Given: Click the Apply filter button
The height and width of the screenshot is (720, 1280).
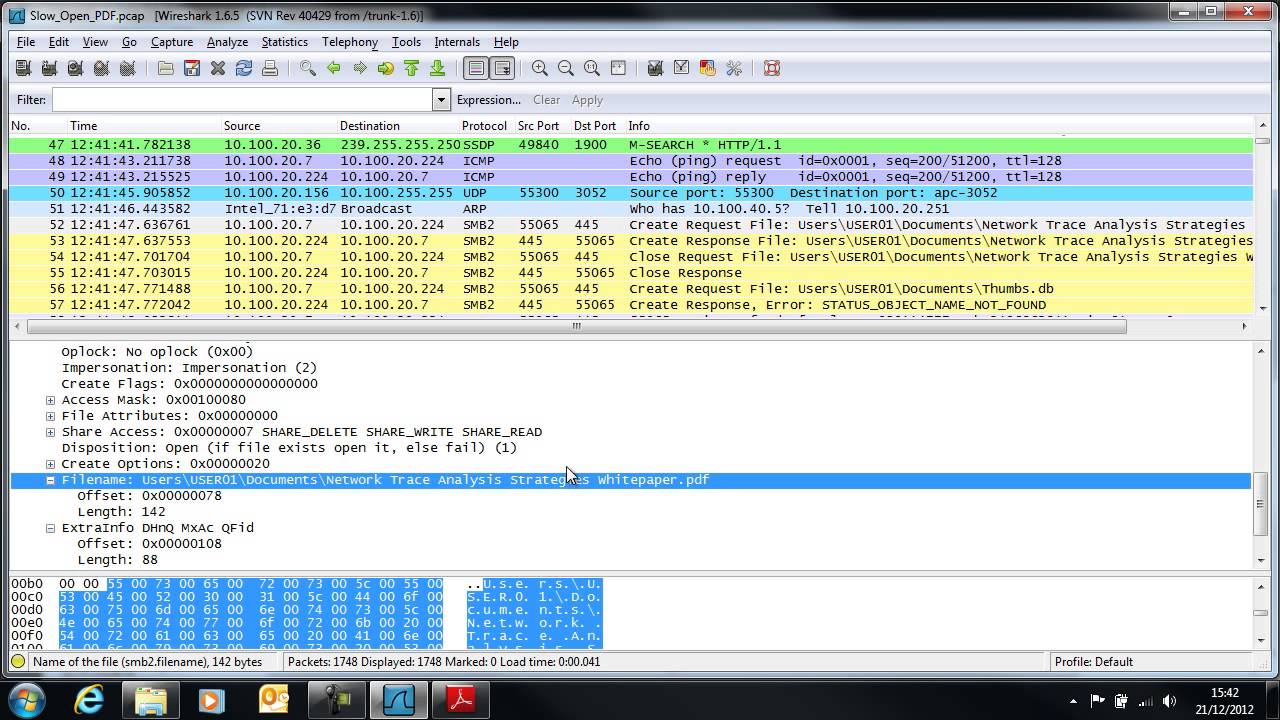Looking at the screenshot, I should coord(587,100).
